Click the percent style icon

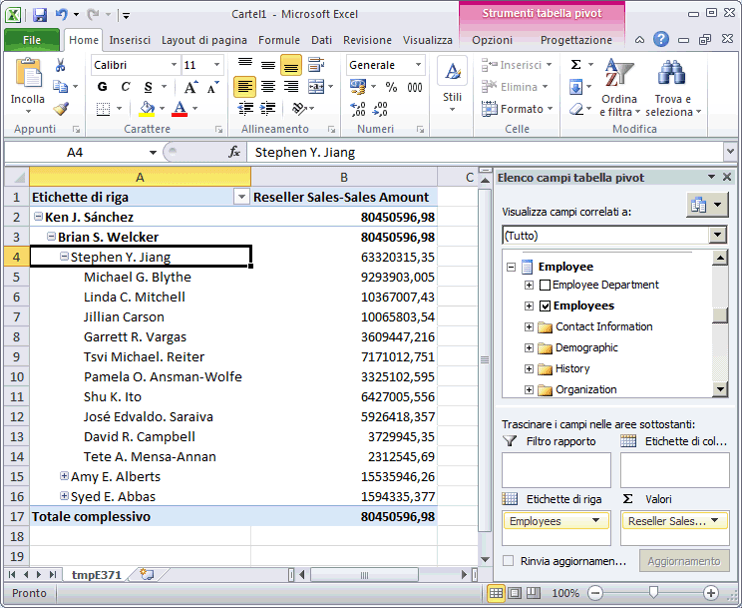click(391, 87)
